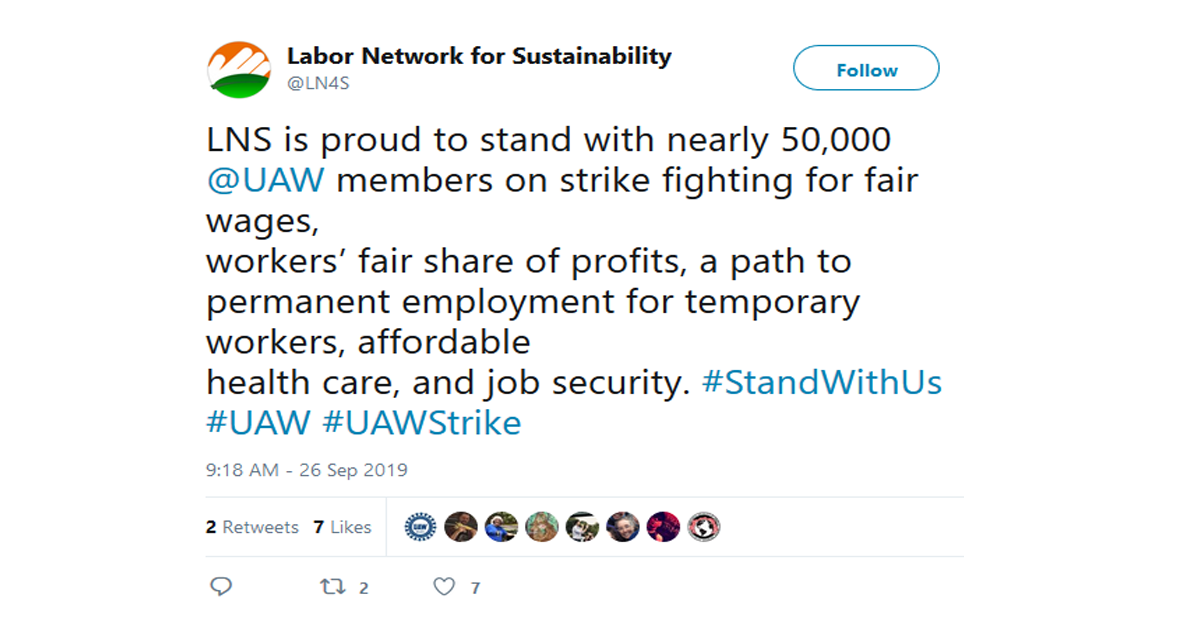The image size is (1200, 630).
Task: Click the reply speech bubble icon
Action: click(x=221, y=587)
